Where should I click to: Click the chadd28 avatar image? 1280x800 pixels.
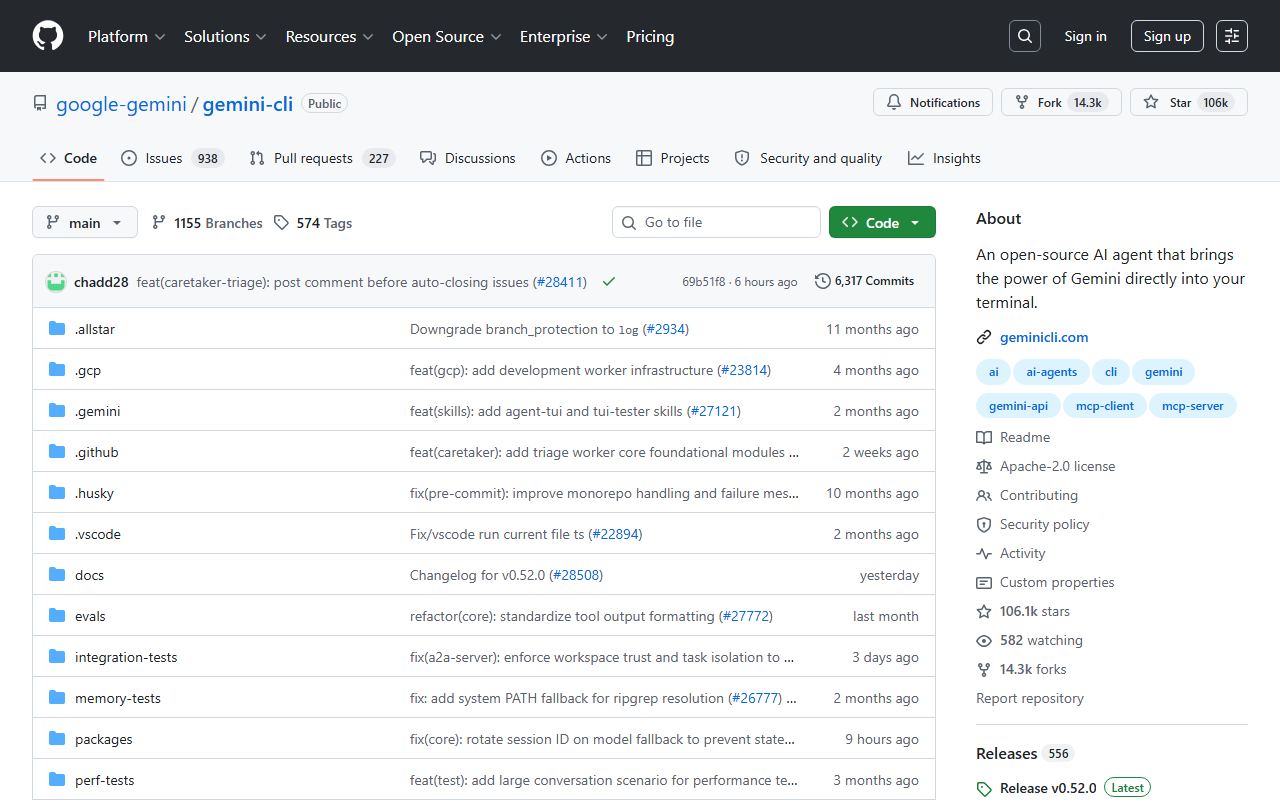click(x=56, y=282)
